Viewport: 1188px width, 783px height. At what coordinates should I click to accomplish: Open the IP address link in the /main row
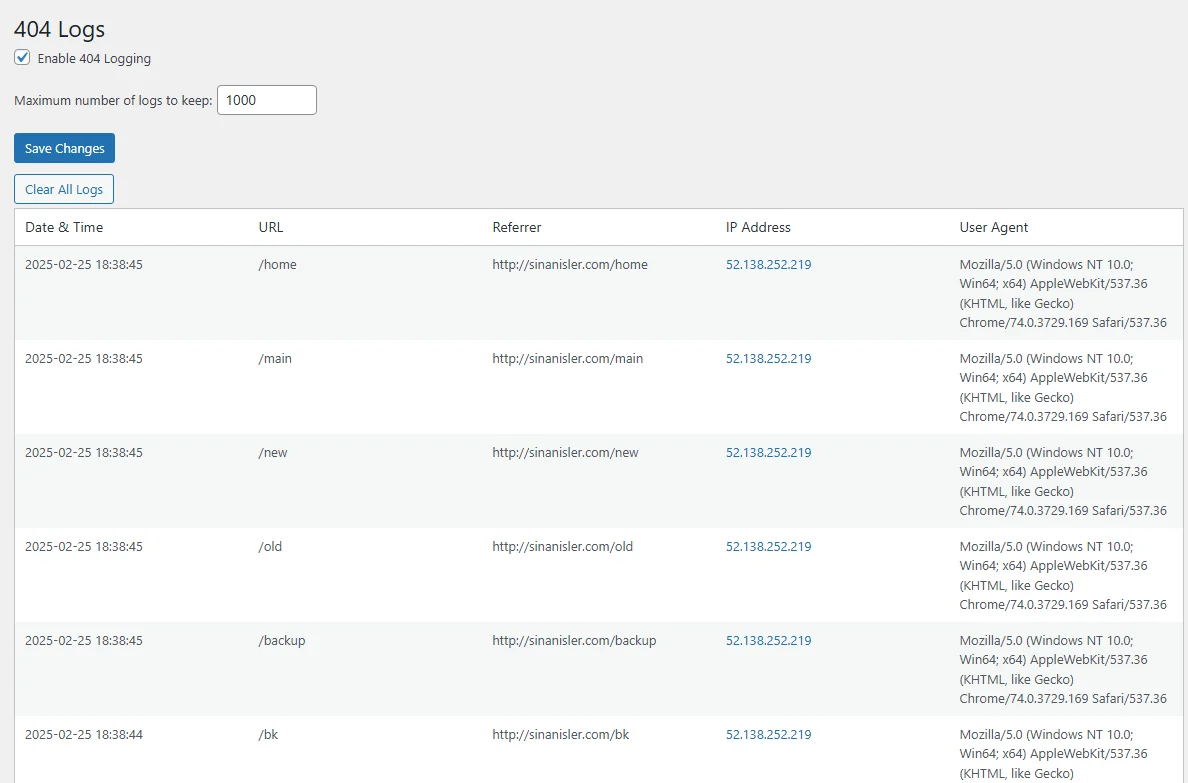768,359
